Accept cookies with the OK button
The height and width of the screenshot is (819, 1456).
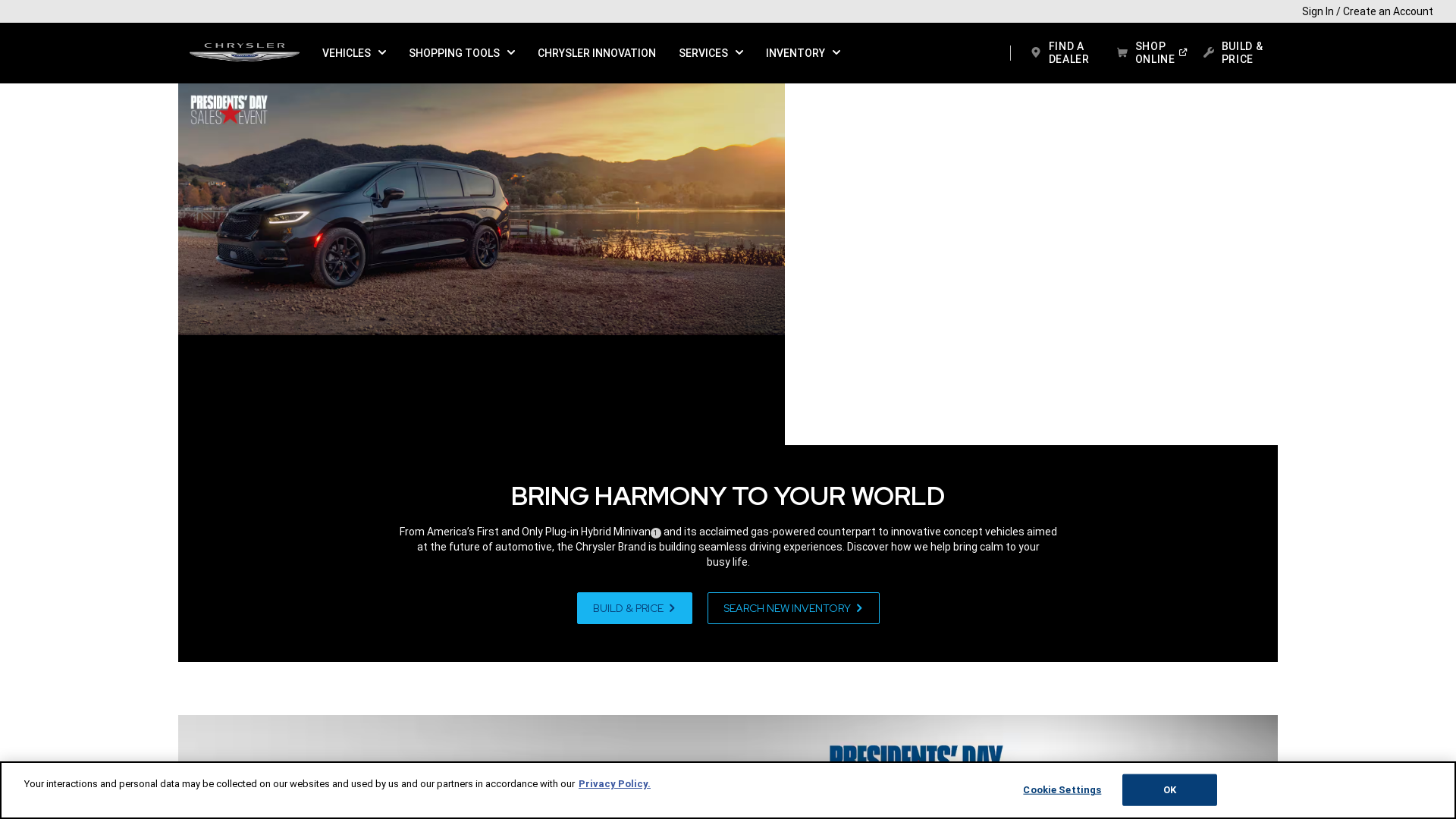click(x=1169, y=790)
